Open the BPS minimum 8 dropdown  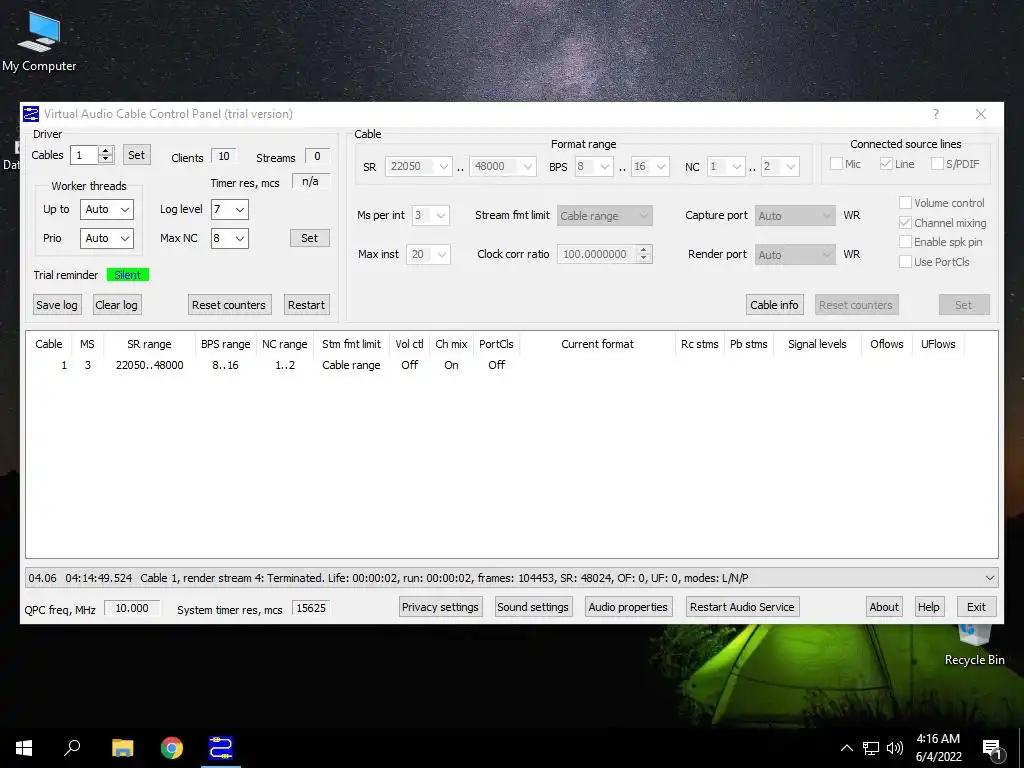[593, 167]
